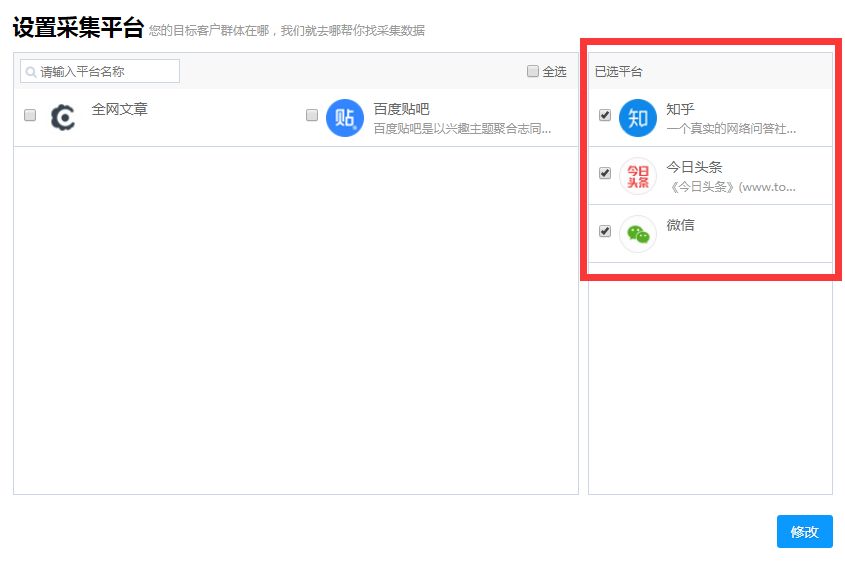The width and height of the screenshot is (845, 563).
Task: Click the 一个真实的网络问答社 description
Action: (731, 129)
